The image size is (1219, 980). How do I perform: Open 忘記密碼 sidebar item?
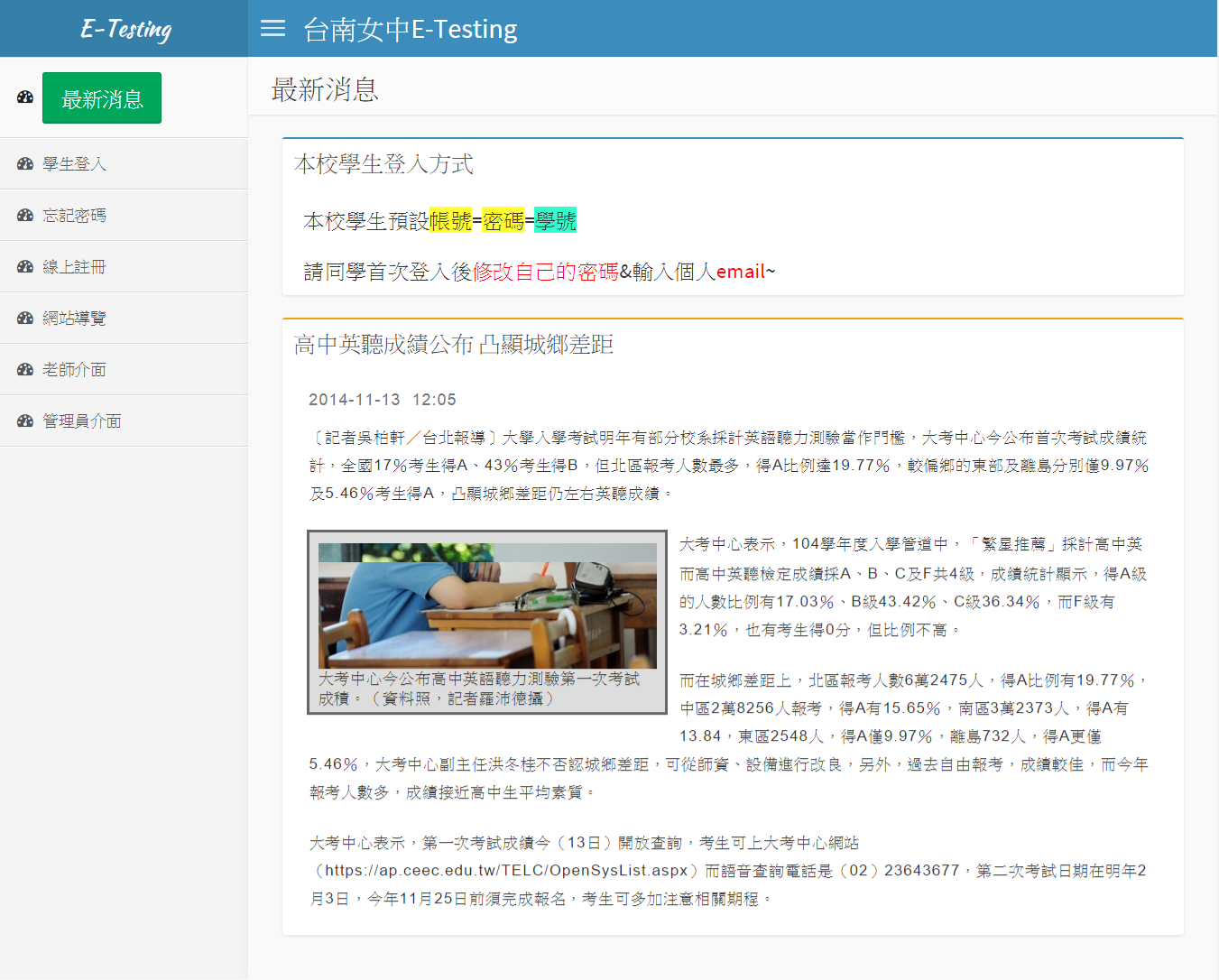(124, 216)
